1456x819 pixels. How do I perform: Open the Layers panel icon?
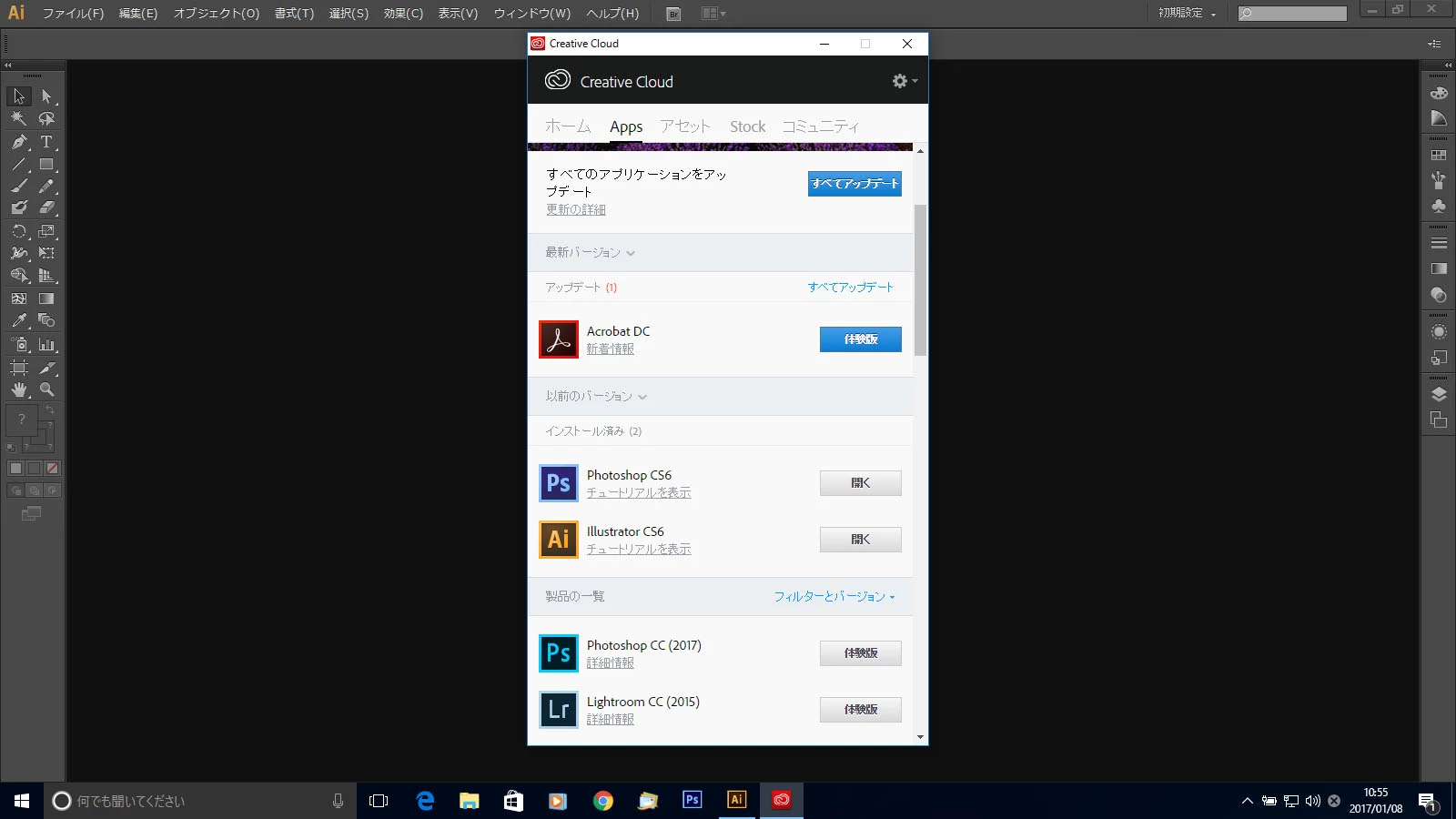[1439, 394]
